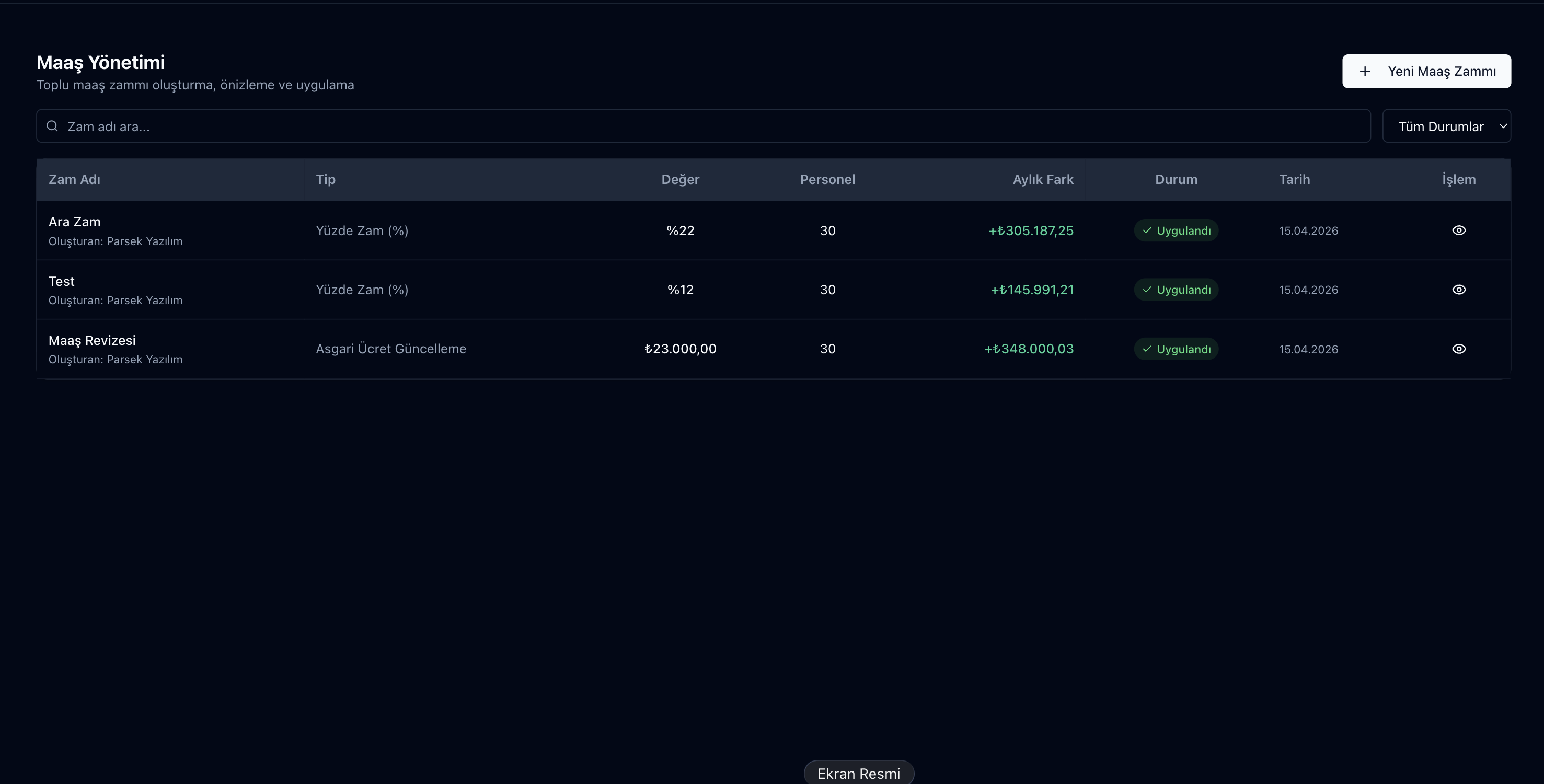Click Oluşturan: Parsek Yazılım under Test
Viewport: 1544px width, 784px height.
(115, 301)
